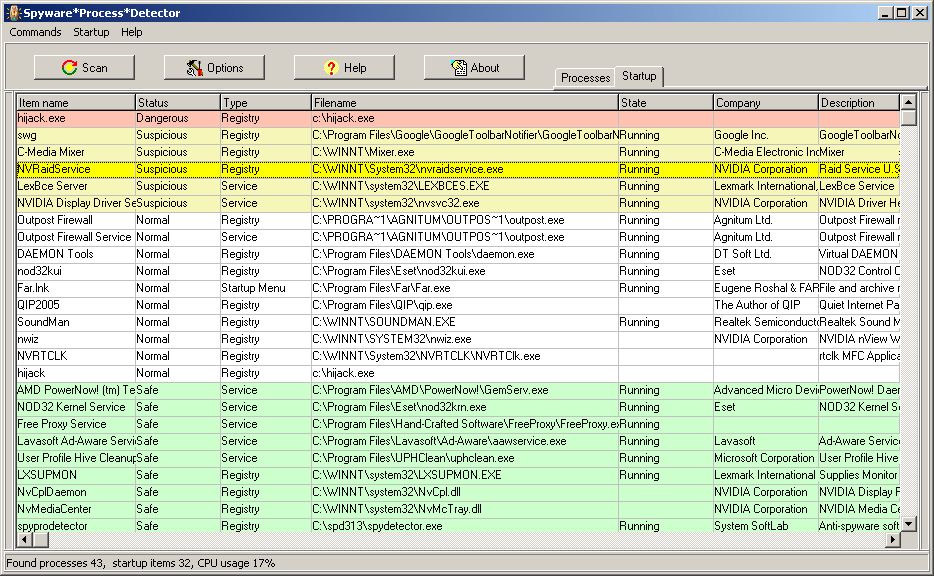Viewport: 934px width, 576px height.
Task: Select the QIP2005 row
Action: pyautogui.click(x=457, y=305)
